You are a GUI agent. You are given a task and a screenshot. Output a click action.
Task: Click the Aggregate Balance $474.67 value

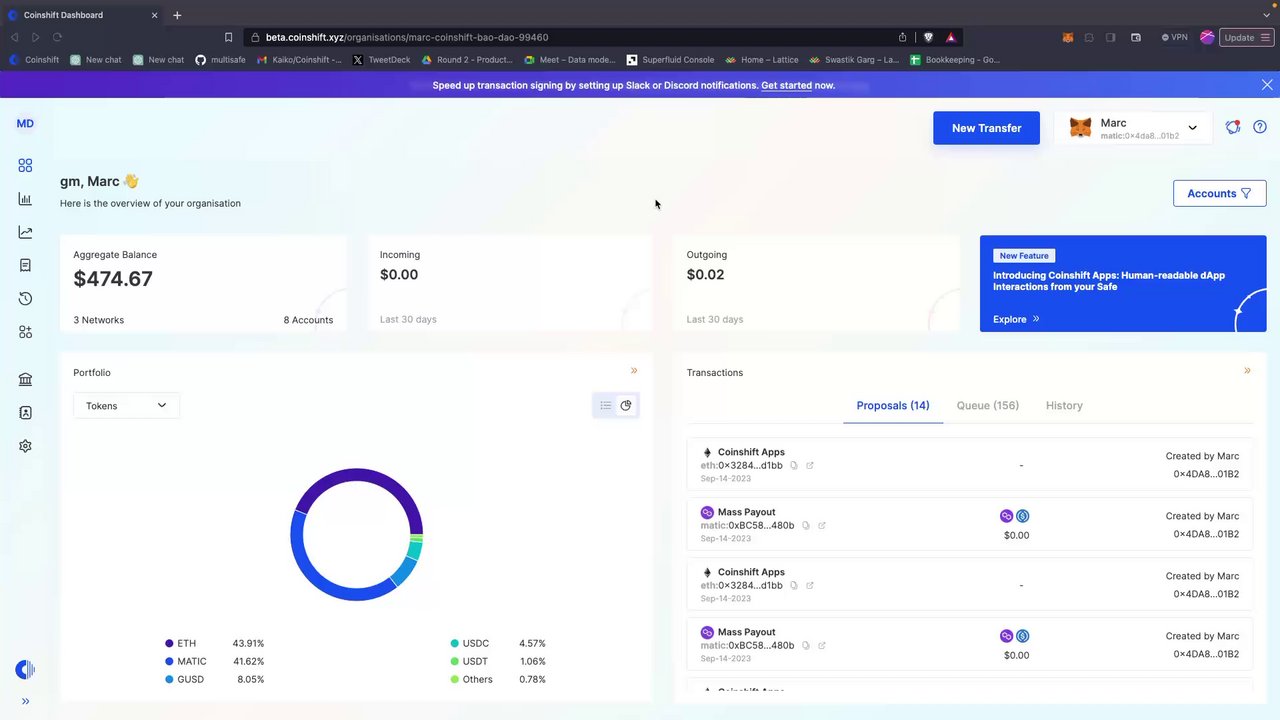113,278
